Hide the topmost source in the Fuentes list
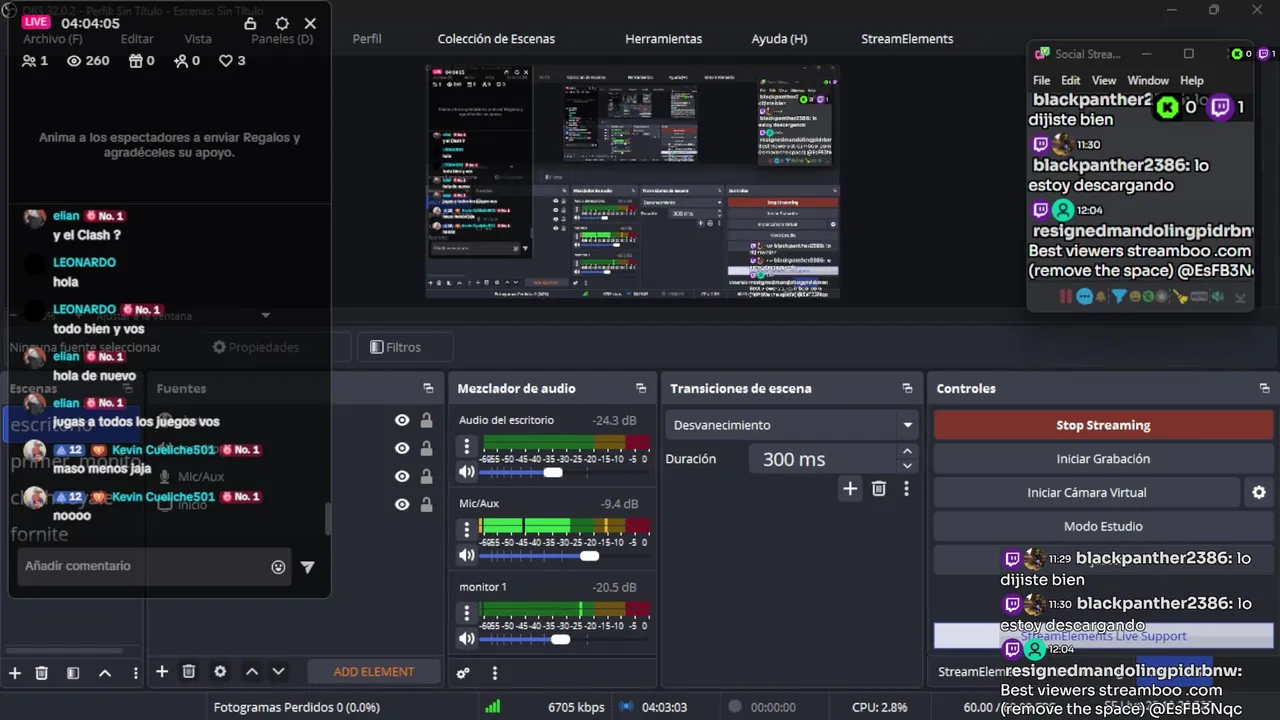The height and width of the screenshot is (720, 1280). tap(402, 421)
